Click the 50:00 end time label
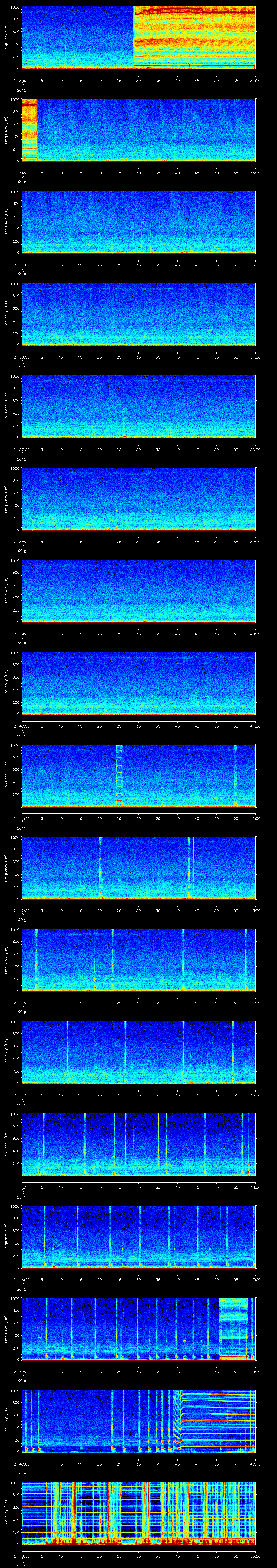 (256, 1556)
